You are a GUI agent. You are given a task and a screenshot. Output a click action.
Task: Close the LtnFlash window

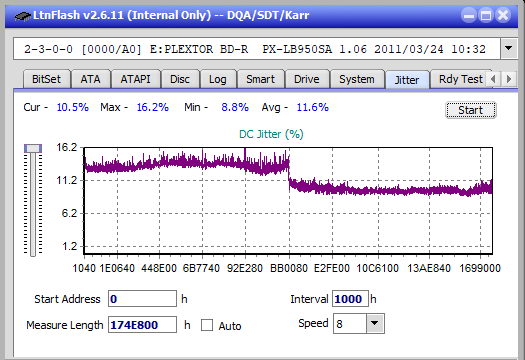pyautogui.click(x=503, y=15)
